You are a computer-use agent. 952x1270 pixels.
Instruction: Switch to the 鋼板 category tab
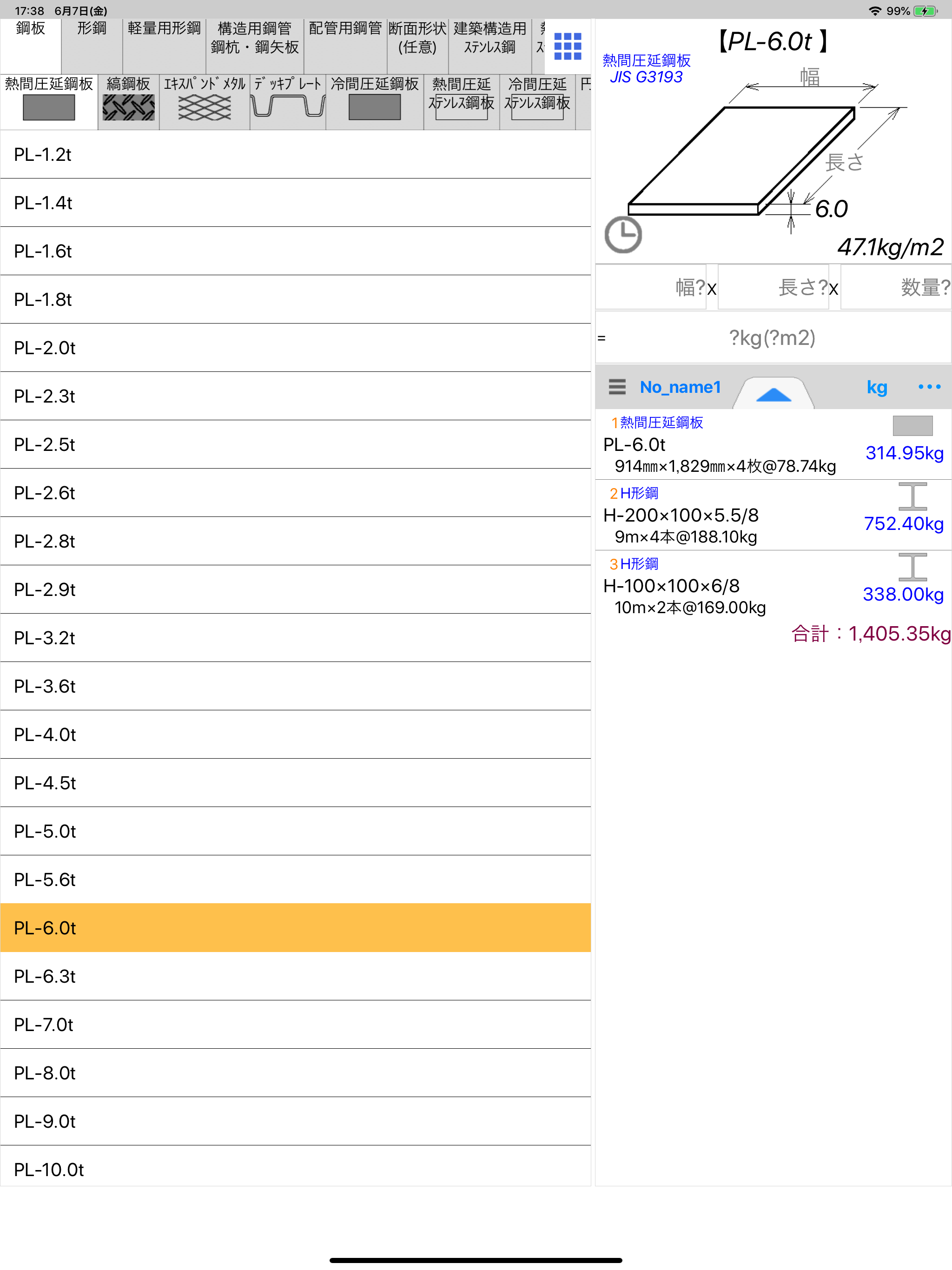pyautogui.click(x=30, y=46)
